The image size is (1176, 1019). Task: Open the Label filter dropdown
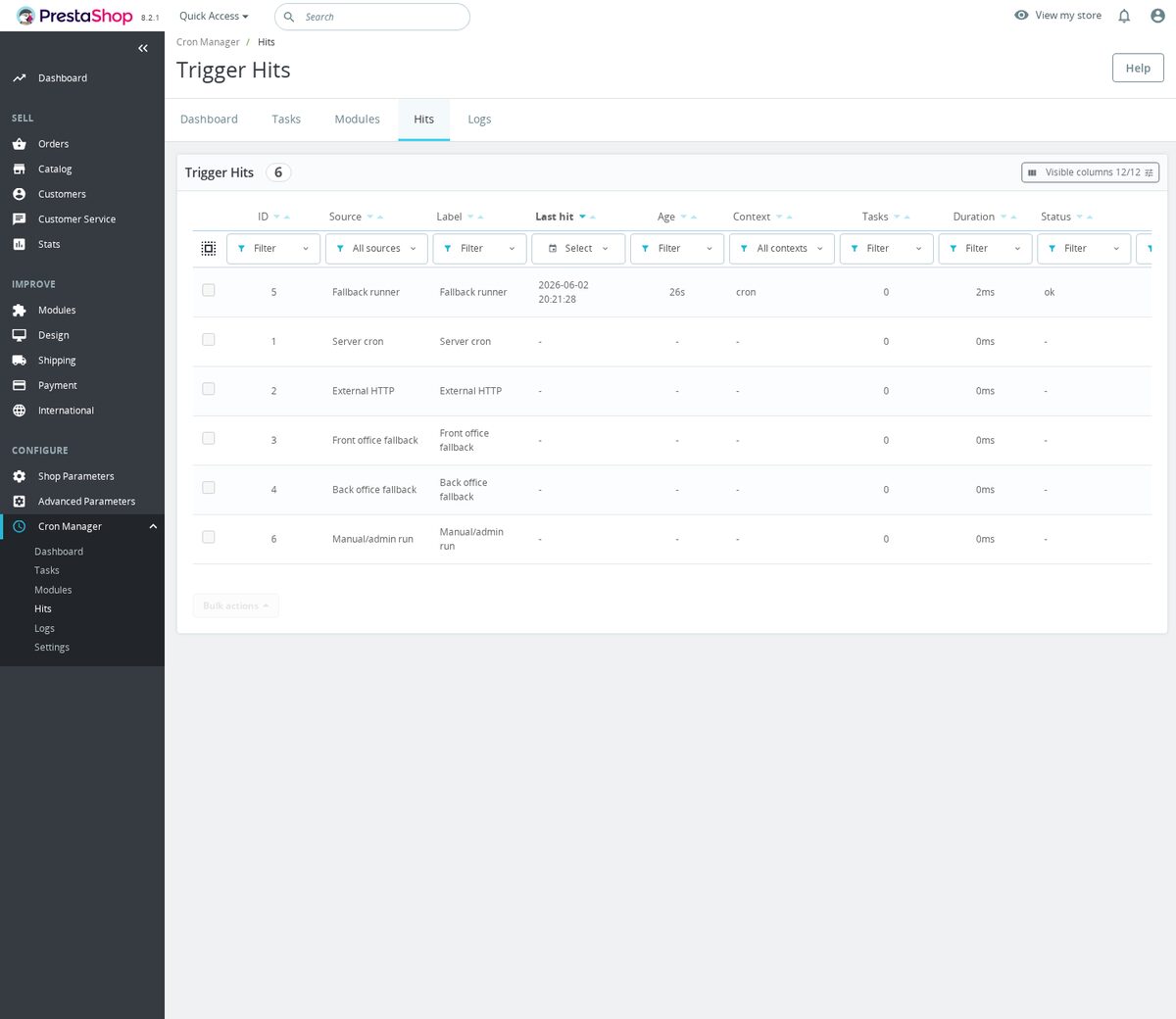click(x=480, y=249)
